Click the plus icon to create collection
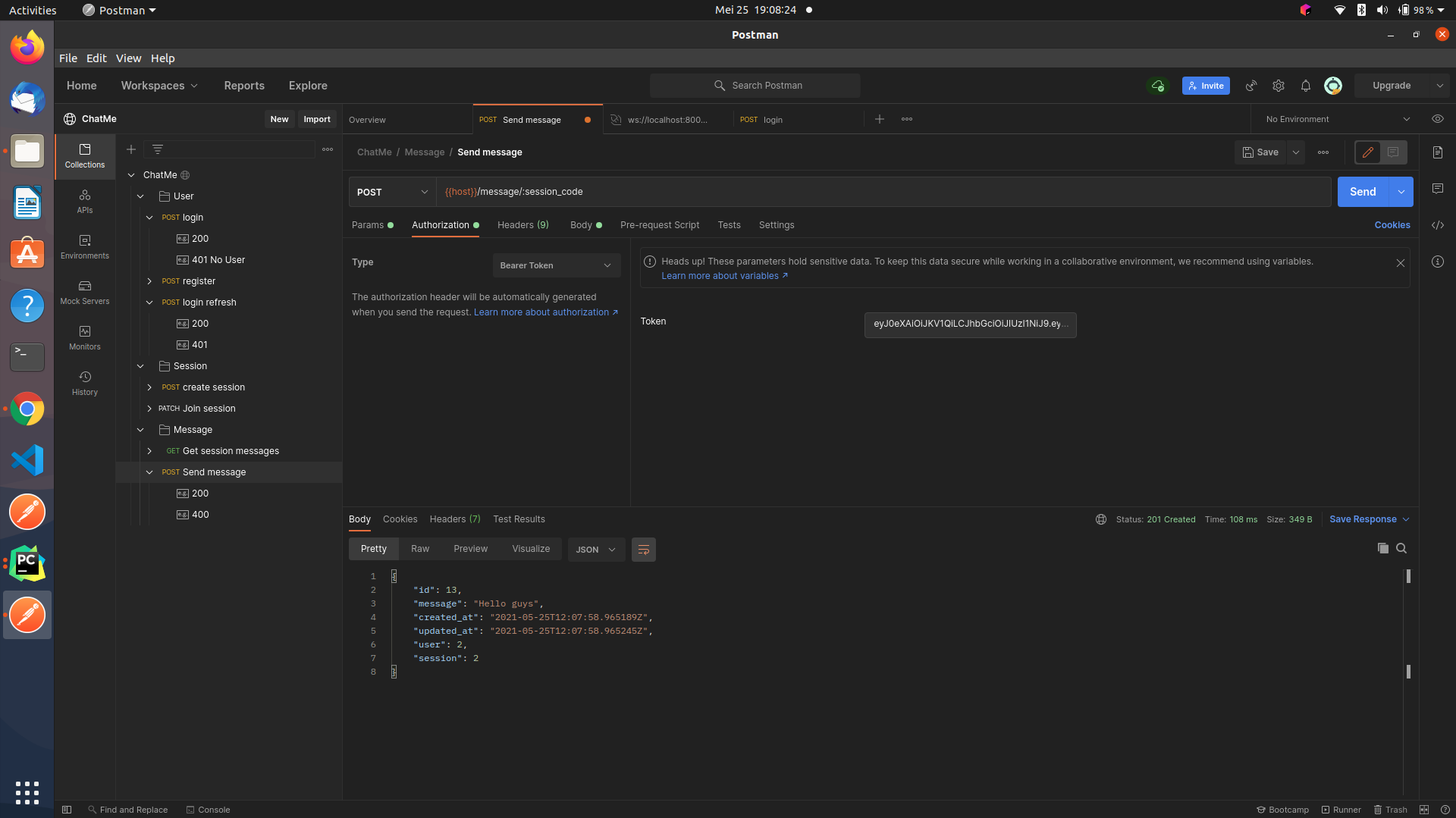Screen dimensions: 1456x818 click(x=131, y=149)
